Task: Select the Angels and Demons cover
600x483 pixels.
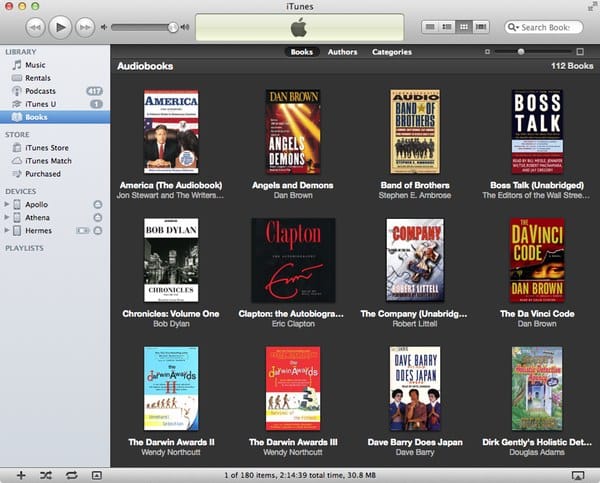Action: coord(293,131)
